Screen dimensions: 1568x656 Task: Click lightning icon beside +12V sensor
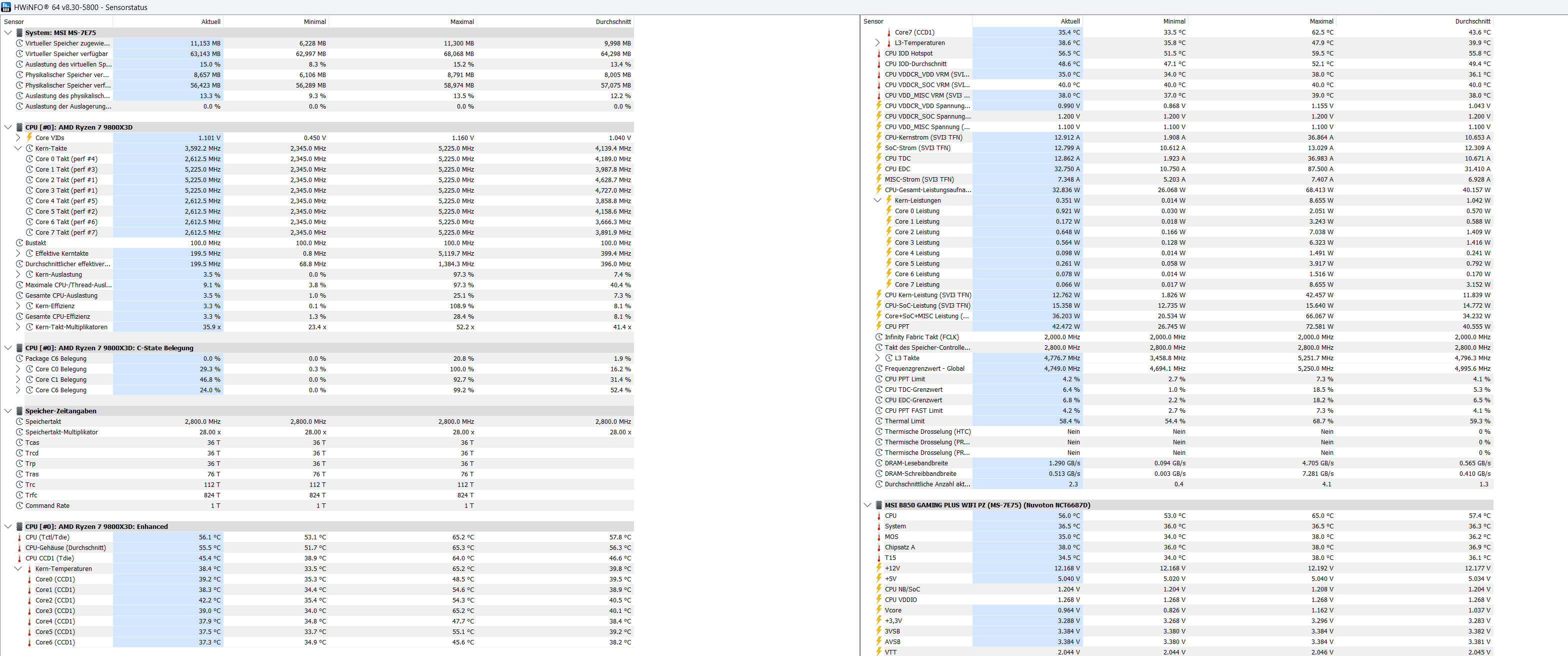[x=878, y=568]
